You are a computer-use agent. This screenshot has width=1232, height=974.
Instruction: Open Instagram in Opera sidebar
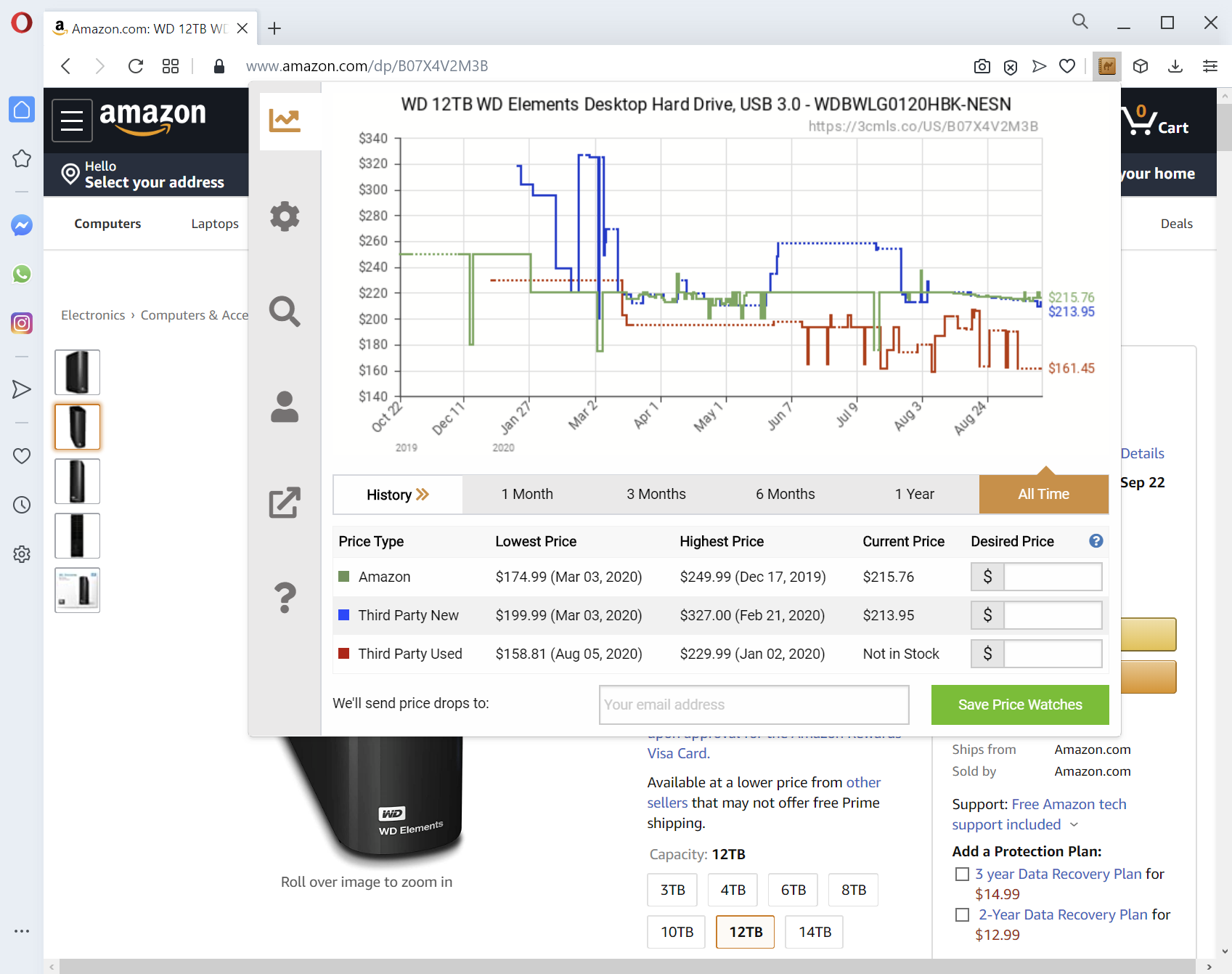[22, 322]
